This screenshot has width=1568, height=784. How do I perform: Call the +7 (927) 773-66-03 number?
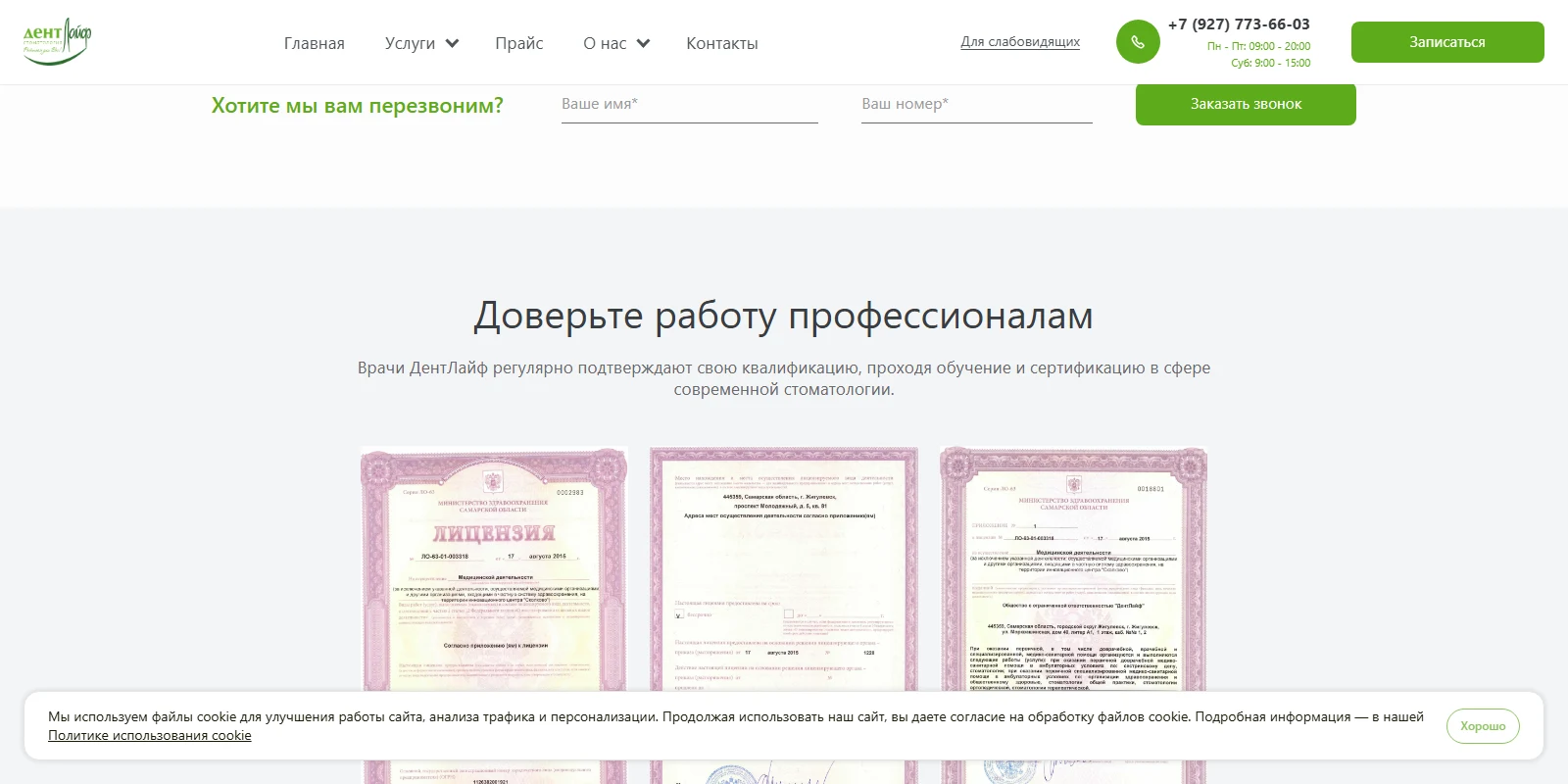pos(1239,24)
